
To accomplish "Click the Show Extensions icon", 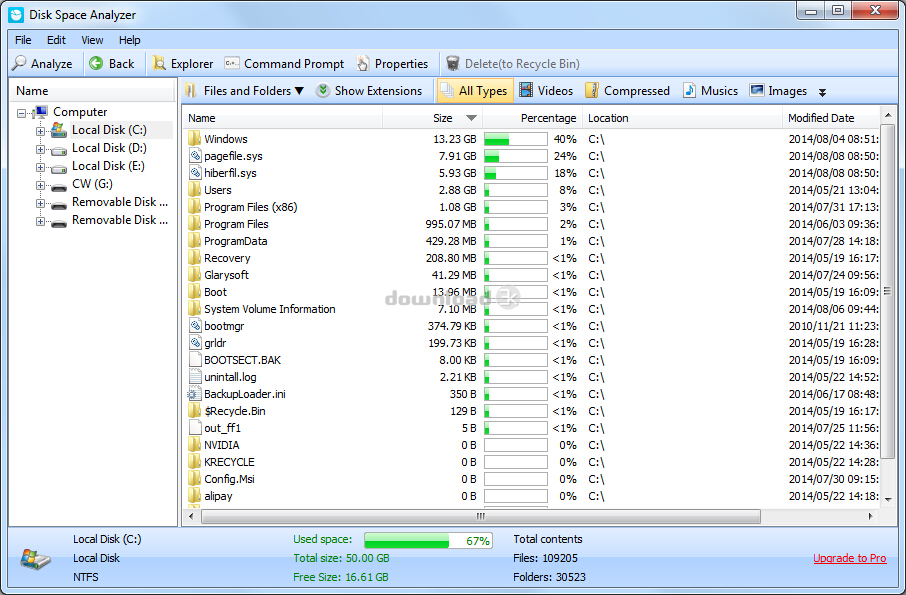I will click(x=323, y=90).
